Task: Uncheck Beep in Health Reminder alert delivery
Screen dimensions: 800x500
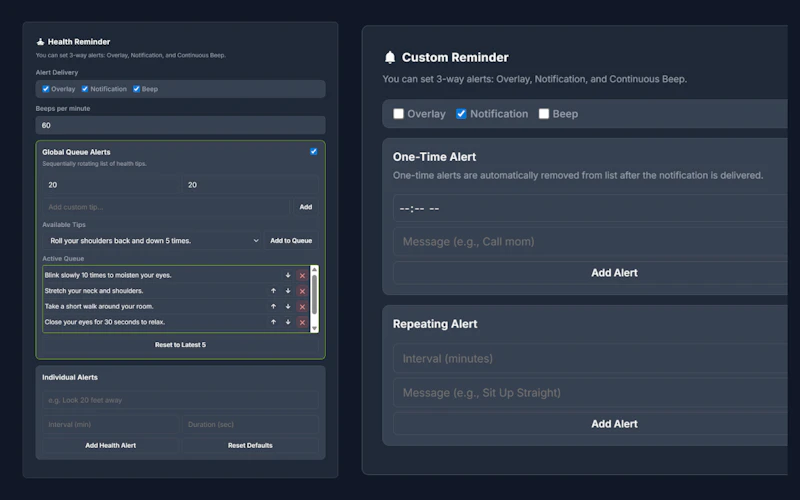Action: click(137, 89)
